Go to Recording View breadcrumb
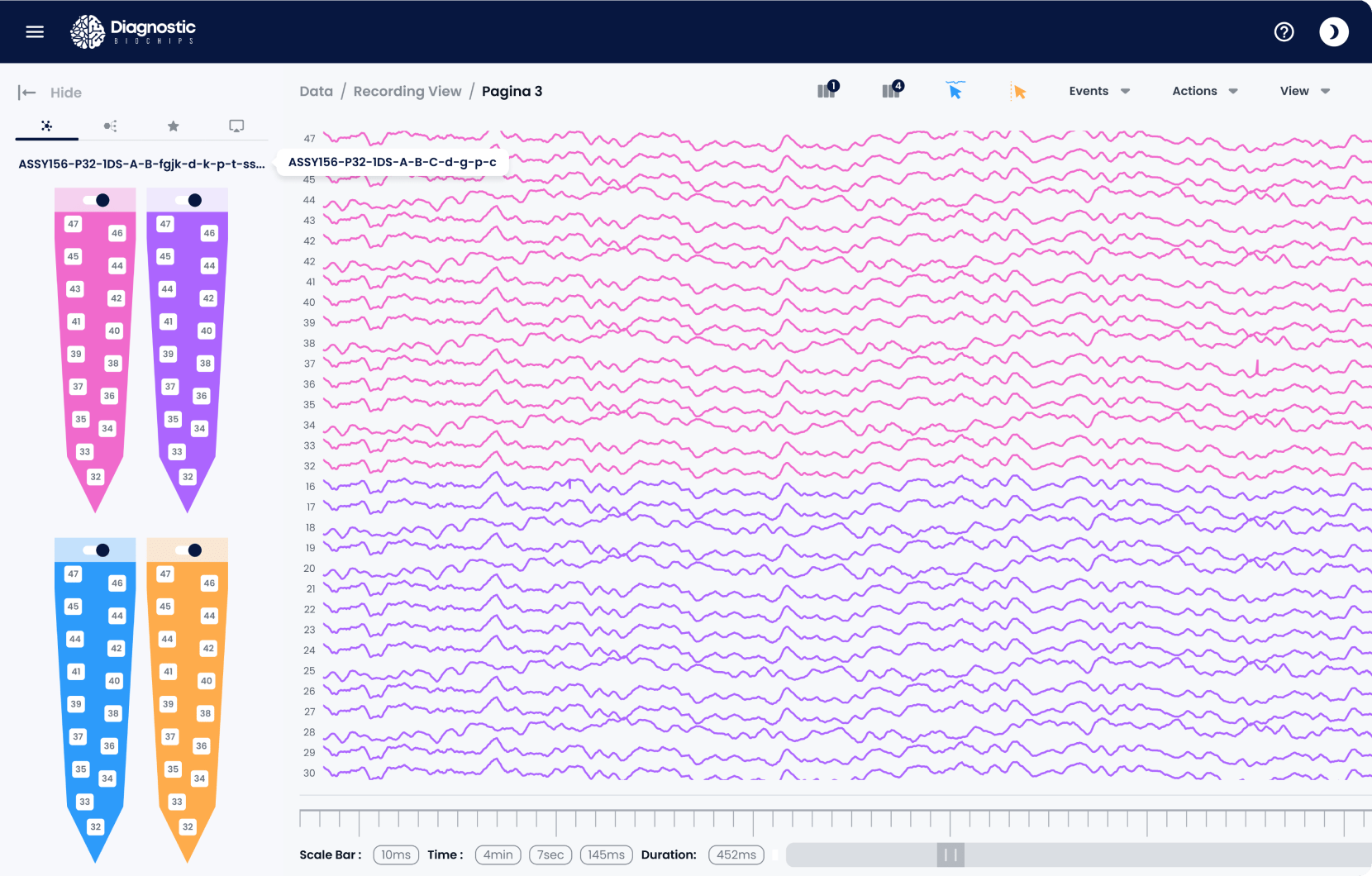The width and height of the screenshot is (1372, 876). [407, 91]
